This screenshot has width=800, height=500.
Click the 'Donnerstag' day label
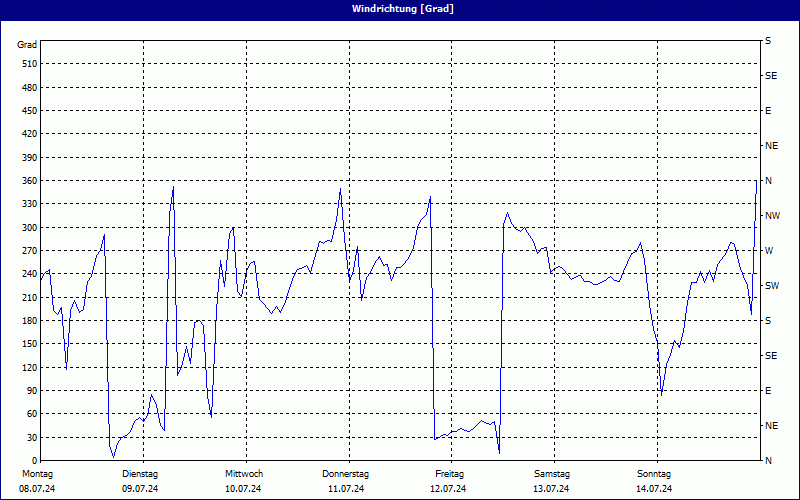(x=345, y=474)
